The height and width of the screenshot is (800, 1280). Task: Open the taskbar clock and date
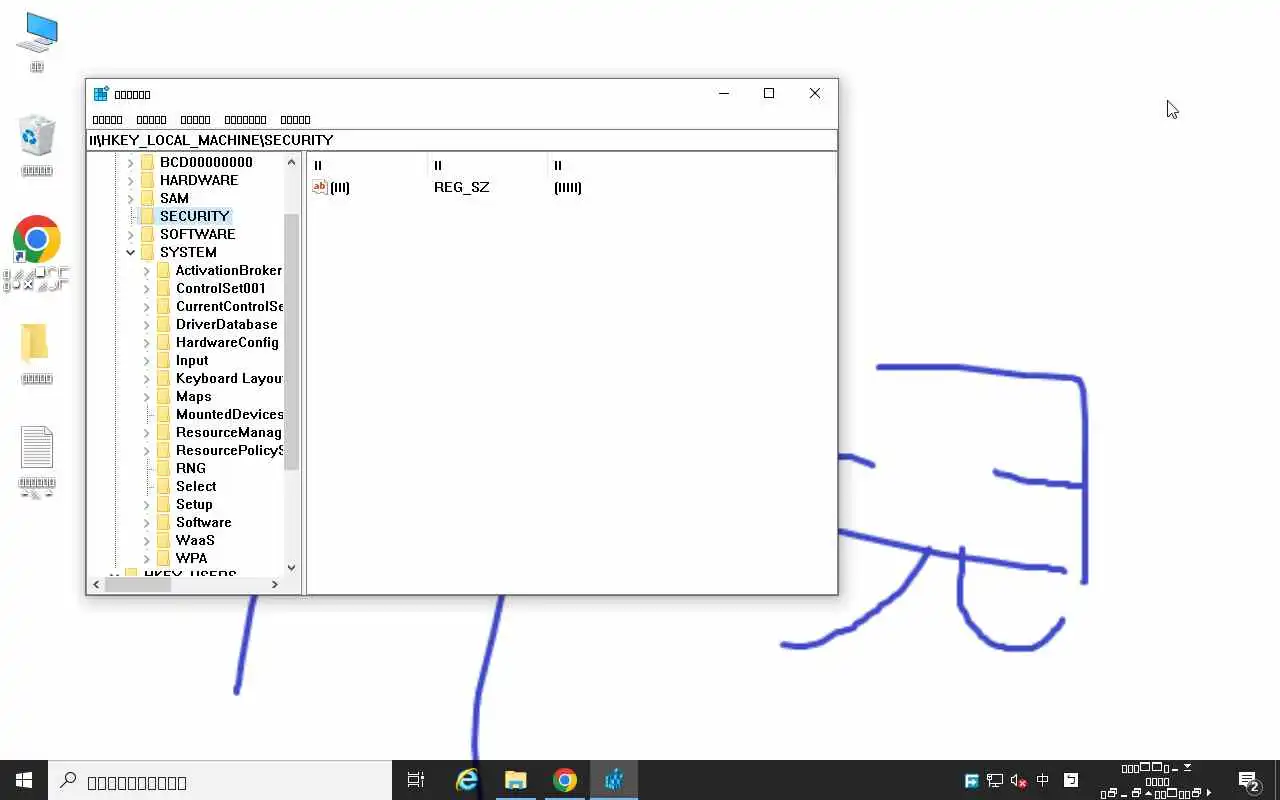tap(1157, 781)
